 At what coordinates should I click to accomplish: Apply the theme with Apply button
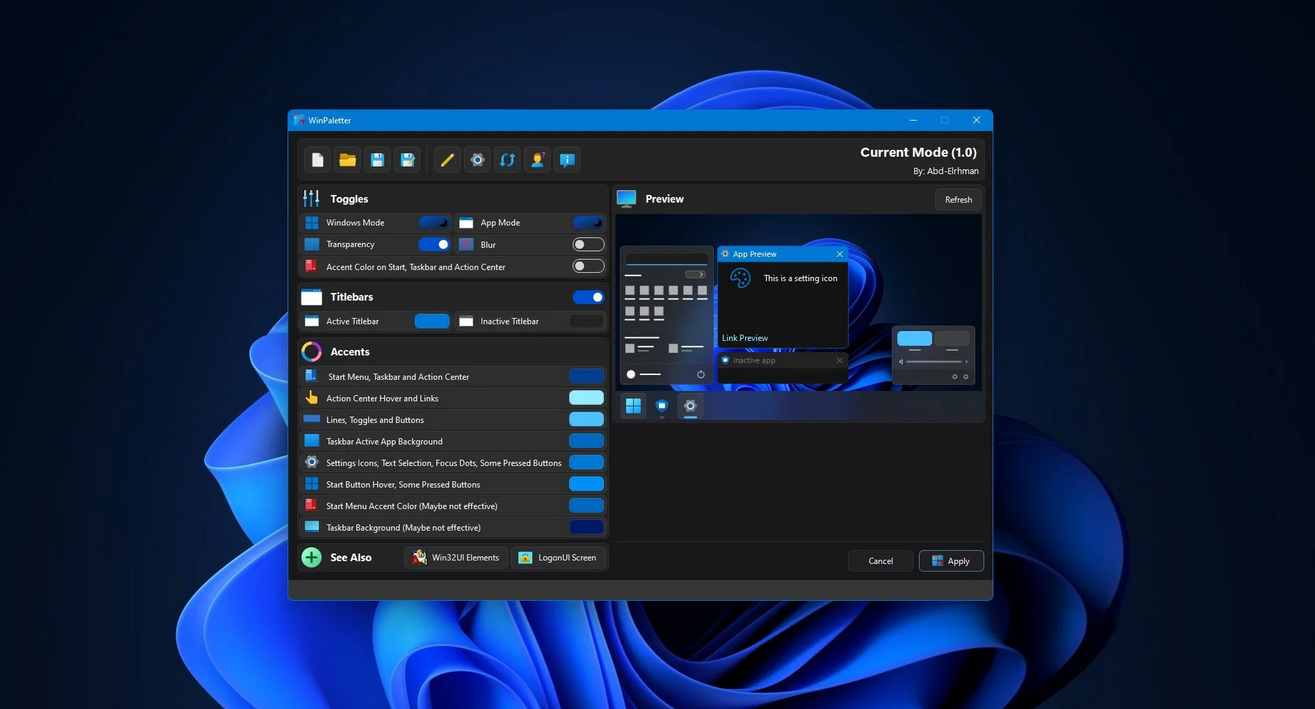[x=951, y=561]
